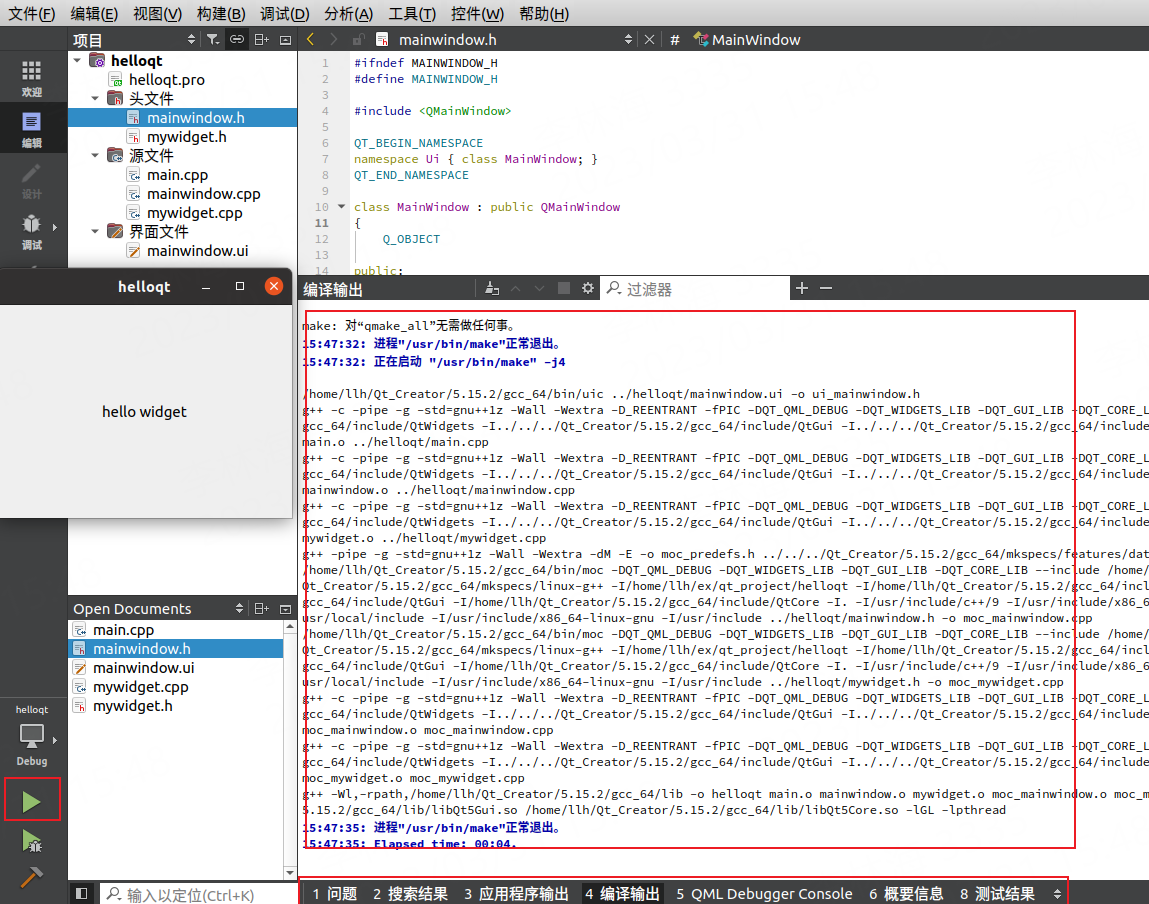Split the Open Documents panel

click(262, 609)
